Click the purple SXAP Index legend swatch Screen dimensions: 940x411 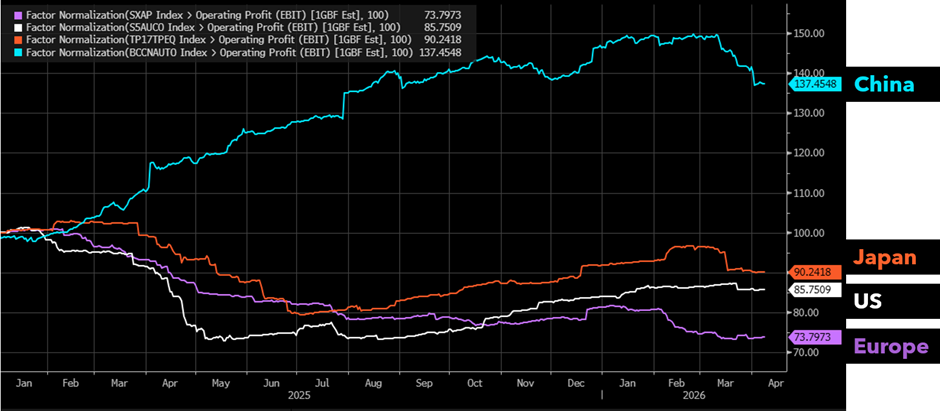tap(8, 17)
